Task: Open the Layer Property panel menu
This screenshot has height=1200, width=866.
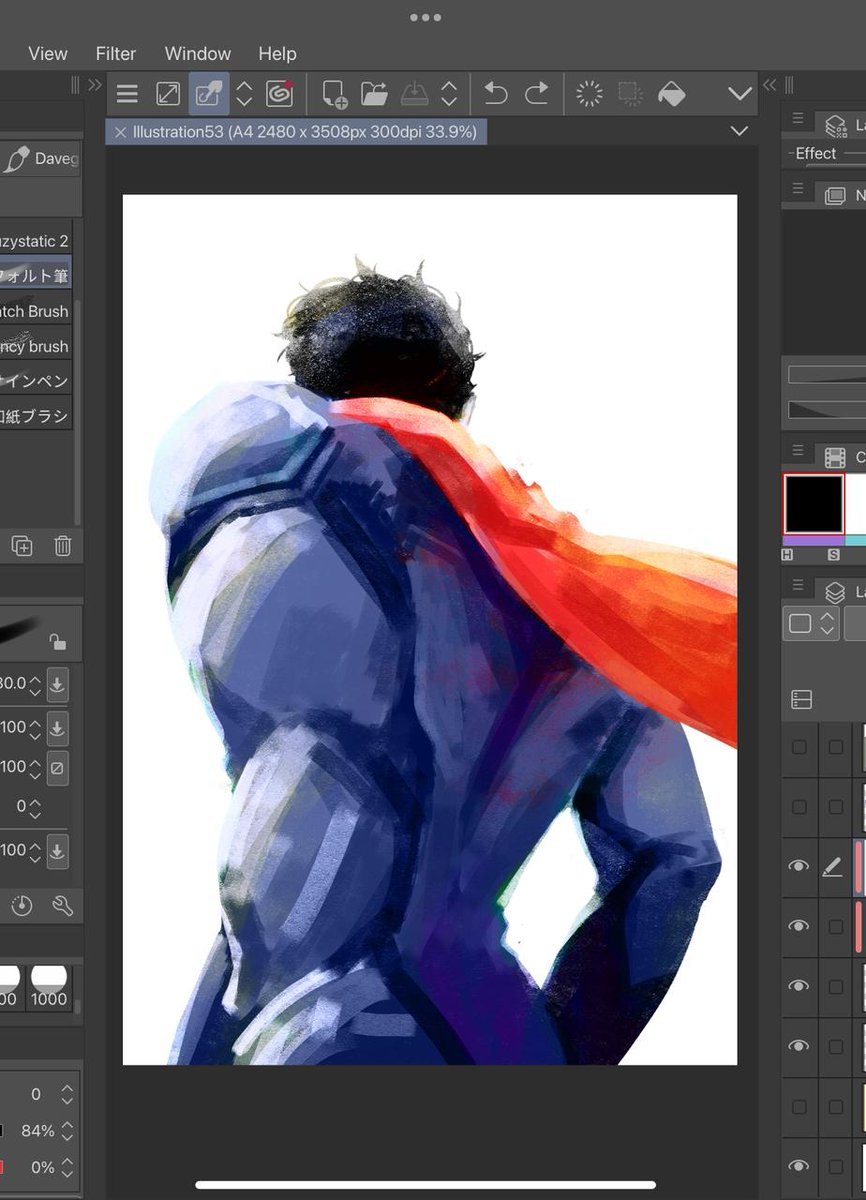Action: 798,118
